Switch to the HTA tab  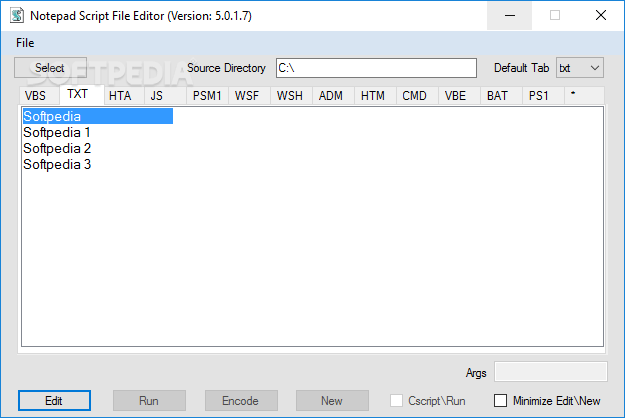pos(124,96)
